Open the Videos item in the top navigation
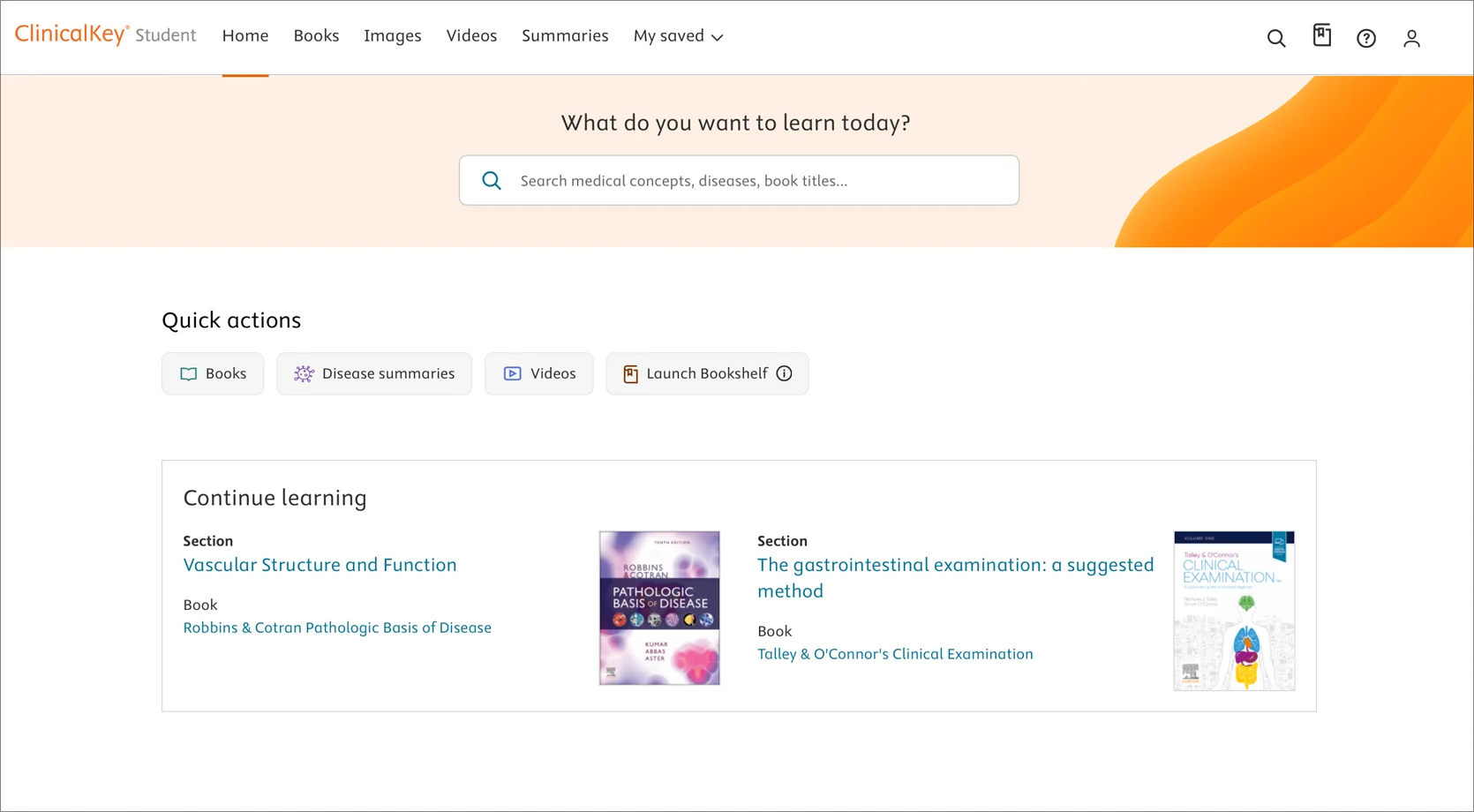This screenshot has width=1474, height=812. coord(471,36)
